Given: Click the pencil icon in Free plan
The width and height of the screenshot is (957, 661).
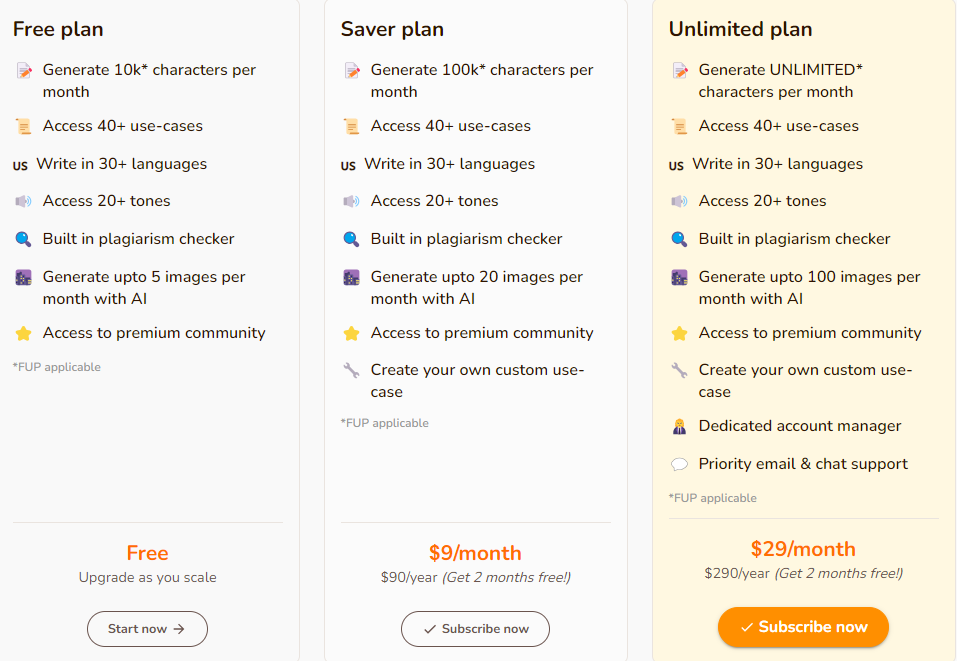Looking at the screenshot, I should tap(24, 71).
